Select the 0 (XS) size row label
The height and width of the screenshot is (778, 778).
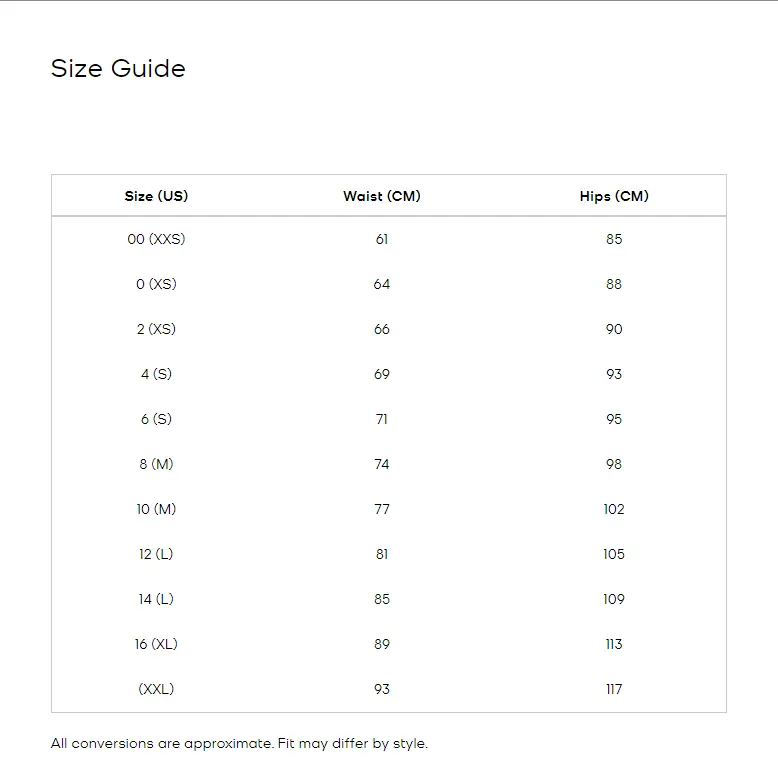click(156, 284)
